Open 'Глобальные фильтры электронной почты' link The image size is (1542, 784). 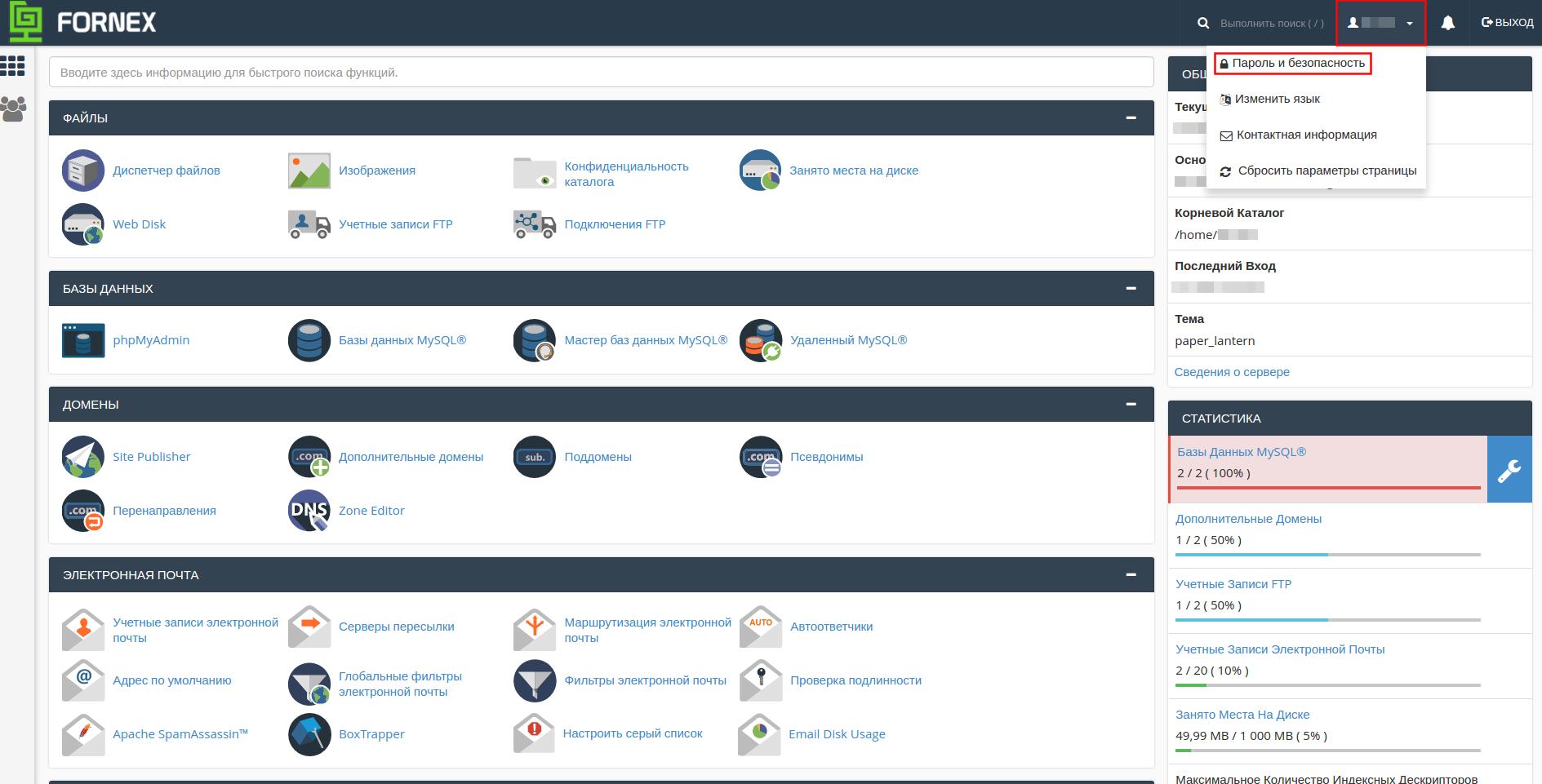point(400,684)
